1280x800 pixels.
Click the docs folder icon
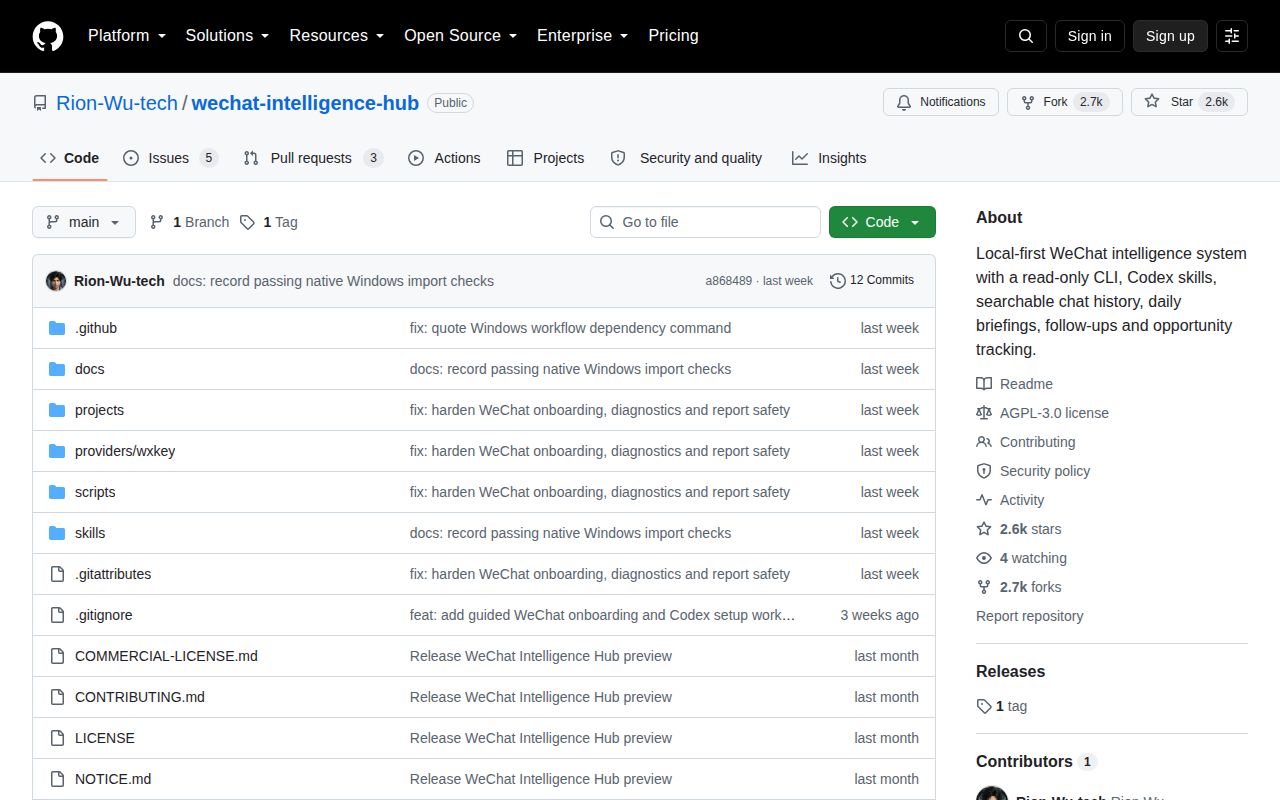coord(57,369)
